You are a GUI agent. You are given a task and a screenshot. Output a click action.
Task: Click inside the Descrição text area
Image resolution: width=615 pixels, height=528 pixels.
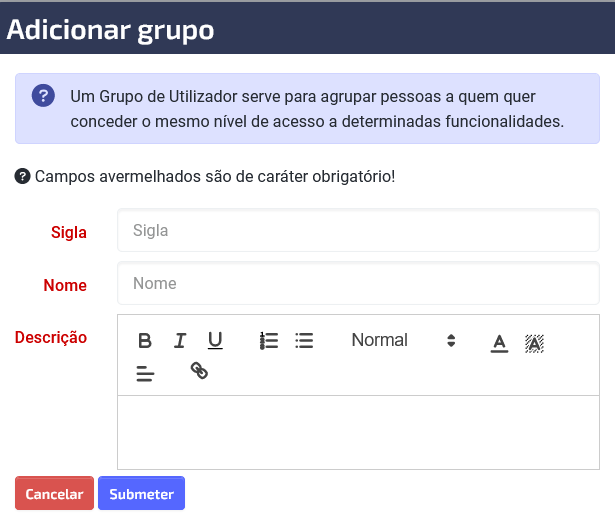pos(358,432)
